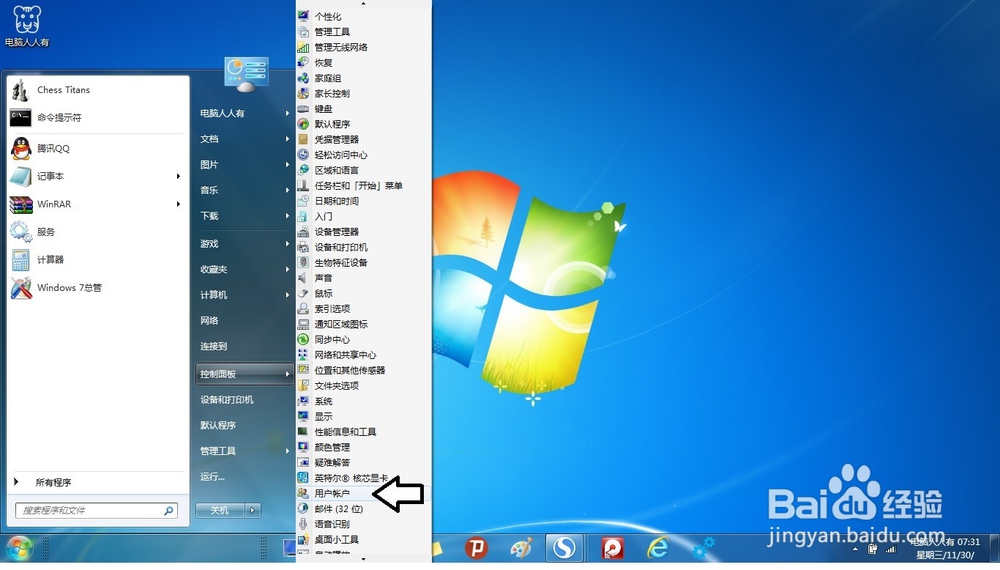The width and height of the screenshot is (1000, 570).
Task: Click the 搜索程序和文件 search box
Action: pyautogui.click(x=97, y=510)
